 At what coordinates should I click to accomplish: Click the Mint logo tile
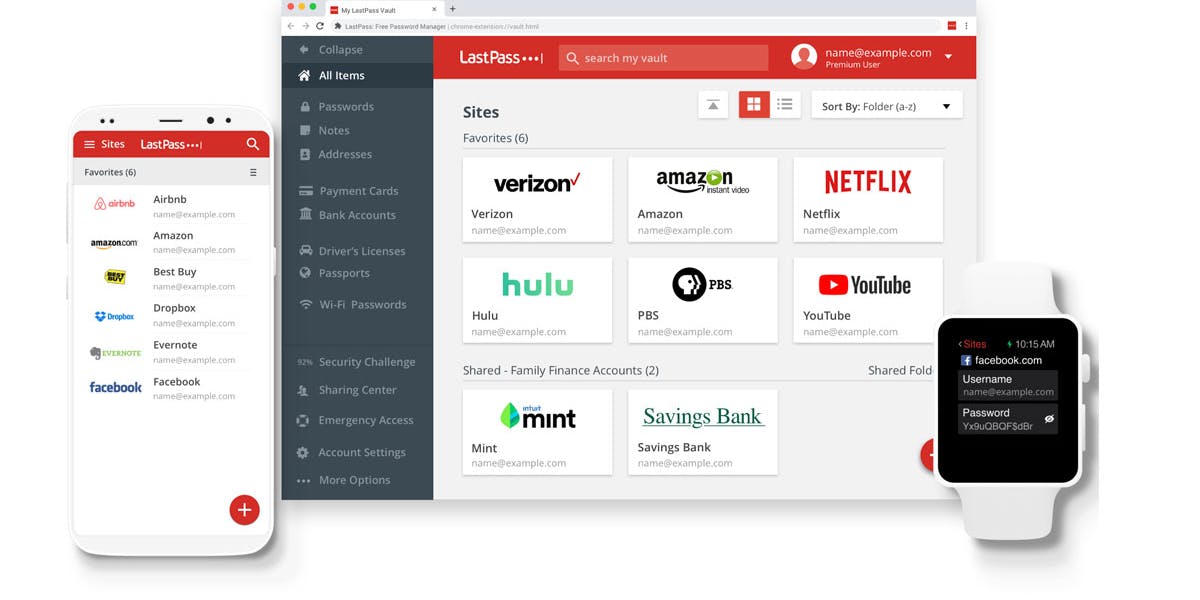click(x=538, y=415)
